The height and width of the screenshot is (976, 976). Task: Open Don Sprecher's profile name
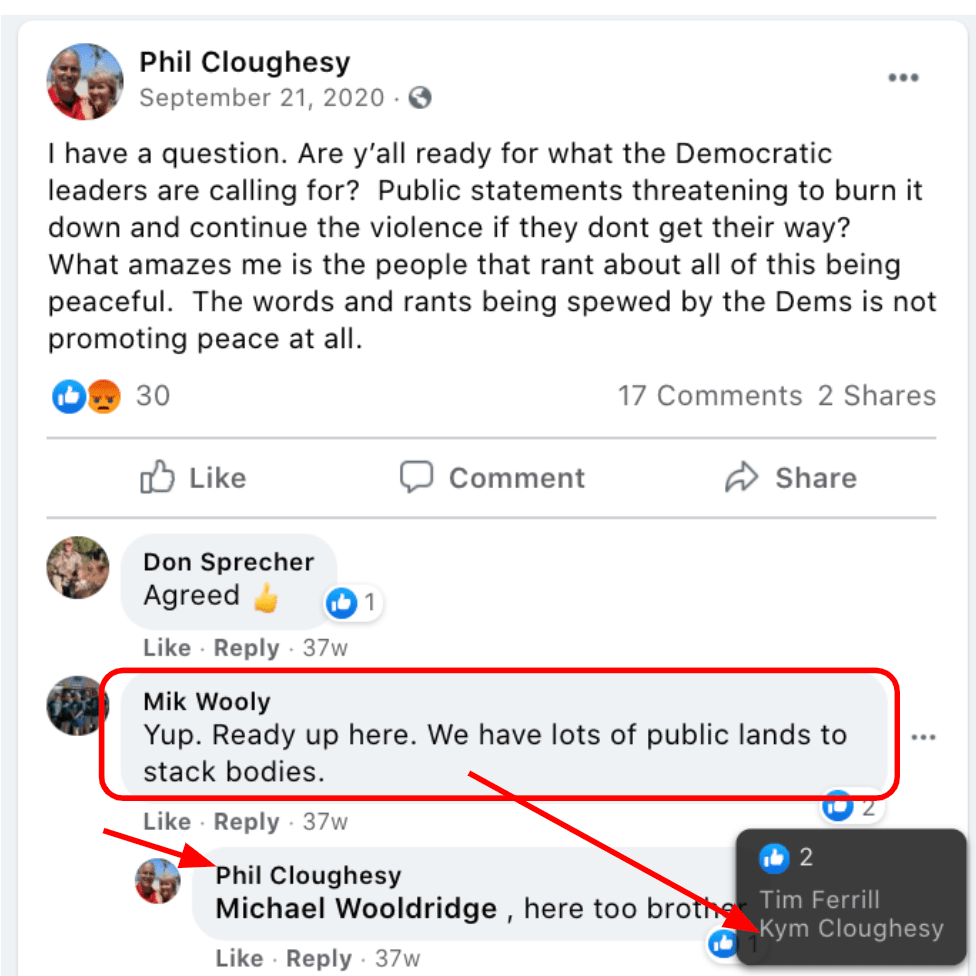(229, 562)
